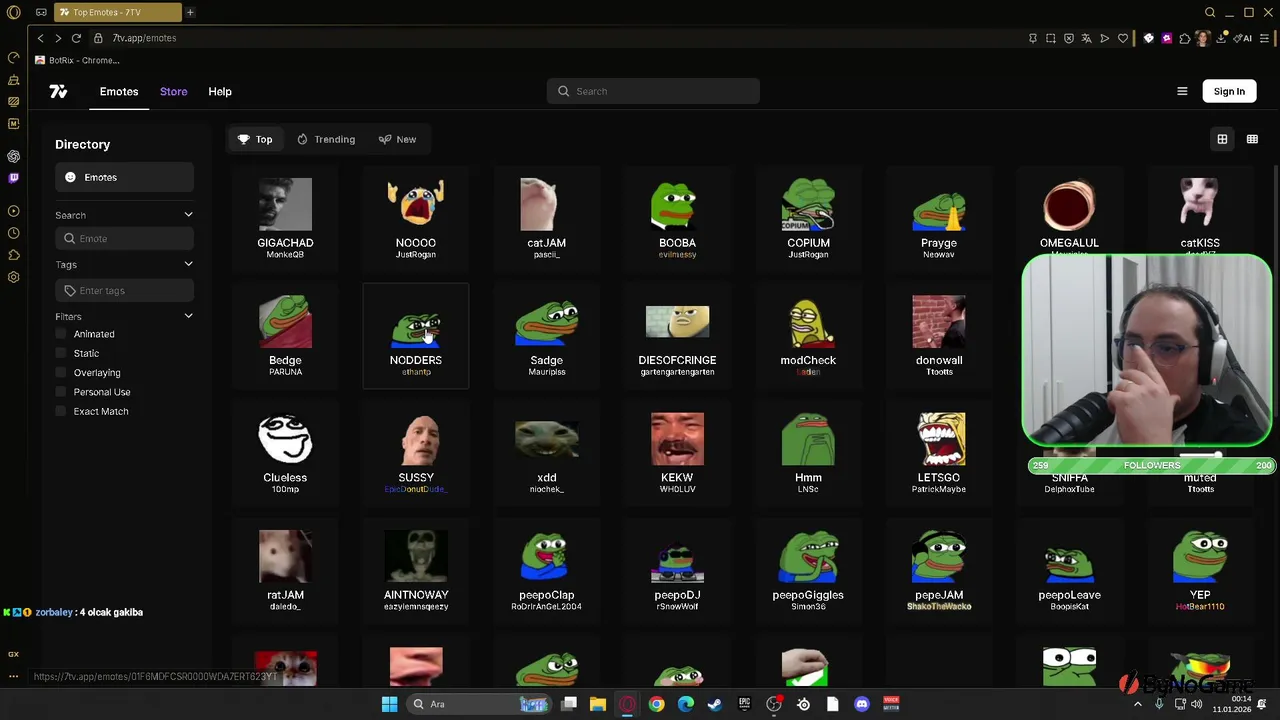This screenshot has height=720, width=1280.
Task: Open the translate icon in the address bar
Action: pyautogui.click(x=1087, y=38)
